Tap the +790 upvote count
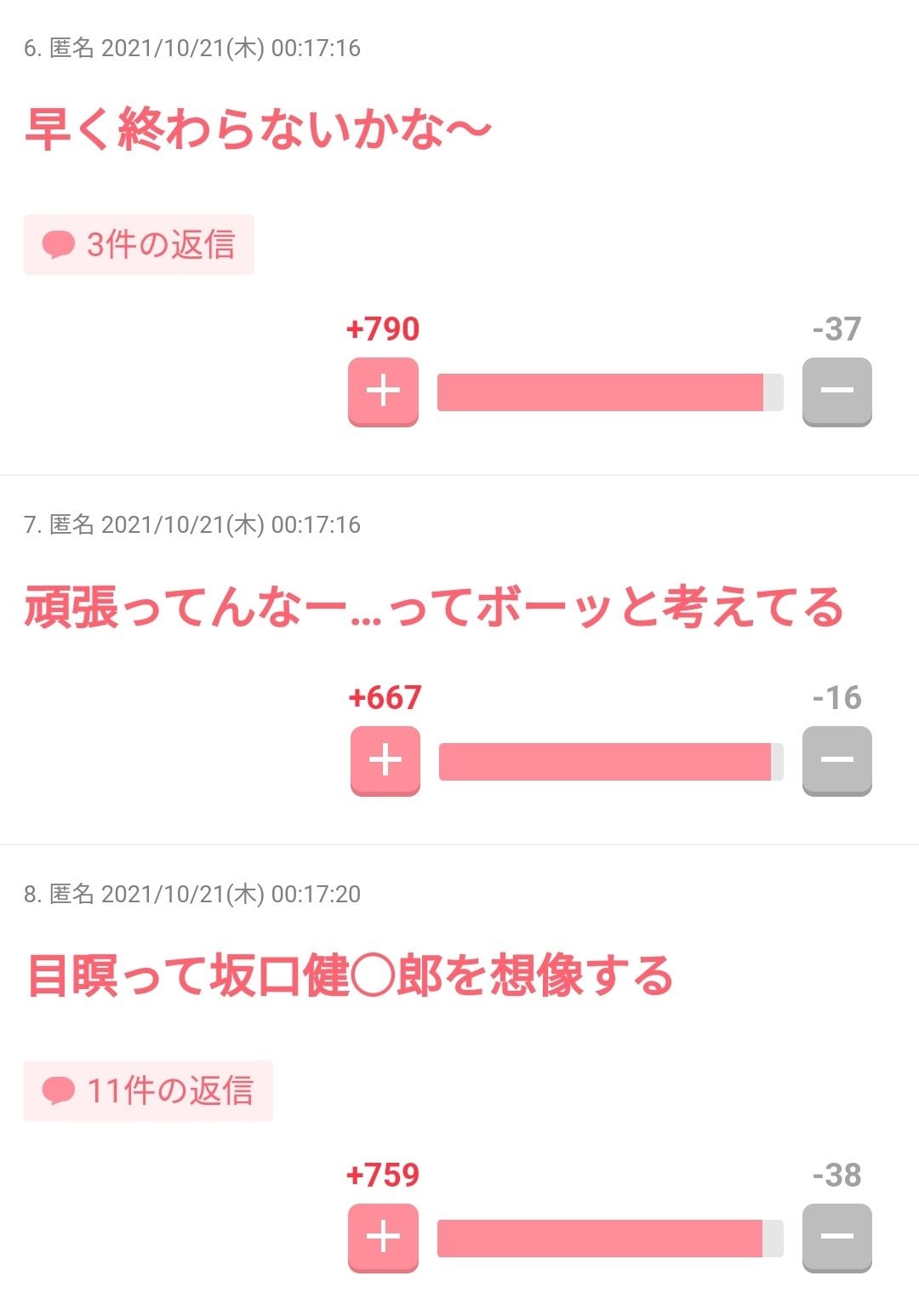Screen dimensions: 919x1316 [383, 329]
